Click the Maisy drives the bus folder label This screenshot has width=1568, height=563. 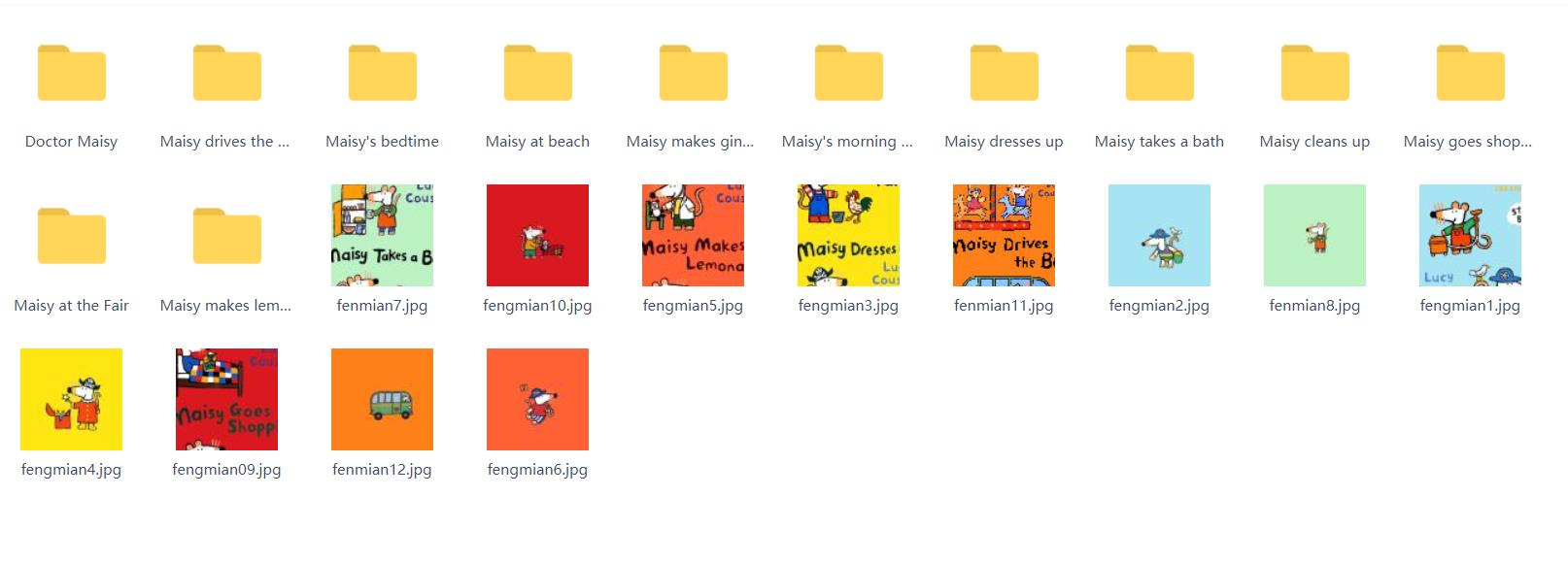pos(224,142)
